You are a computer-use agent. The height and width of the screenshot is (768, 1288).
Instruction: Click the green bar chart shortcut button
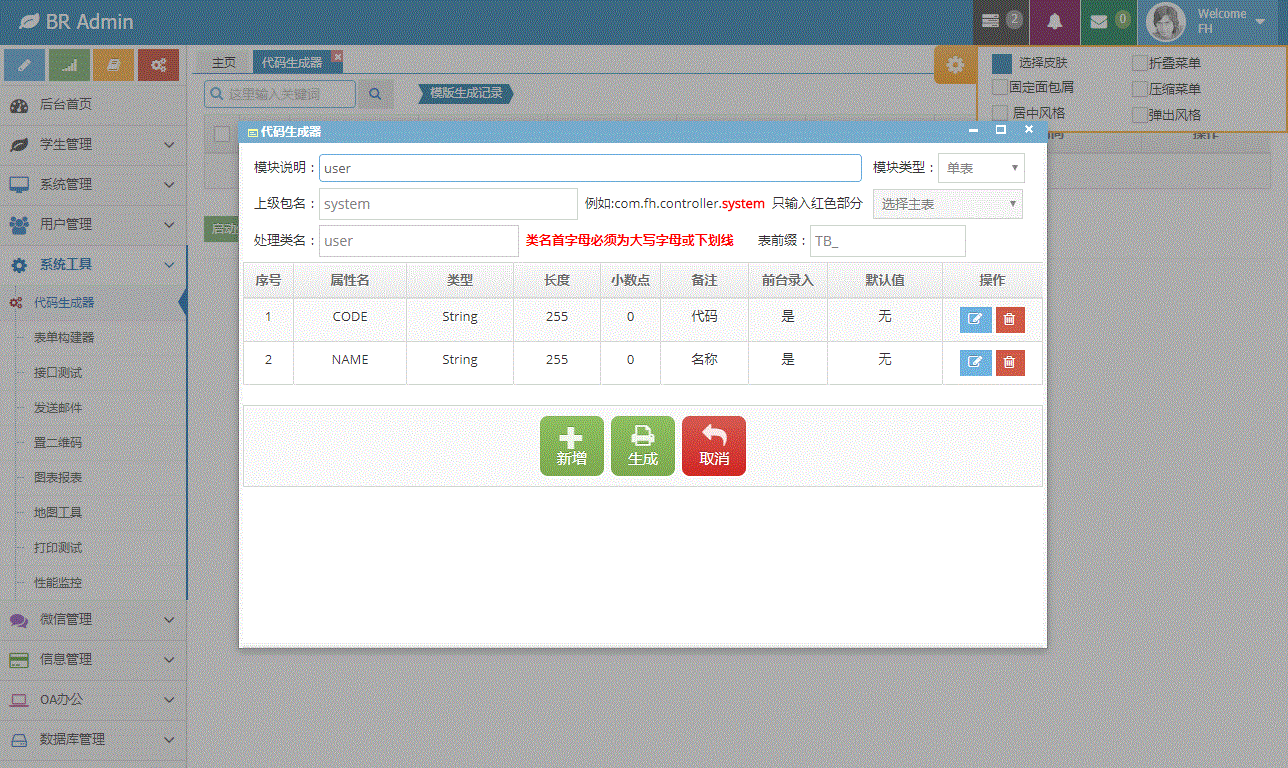(69, 65)
